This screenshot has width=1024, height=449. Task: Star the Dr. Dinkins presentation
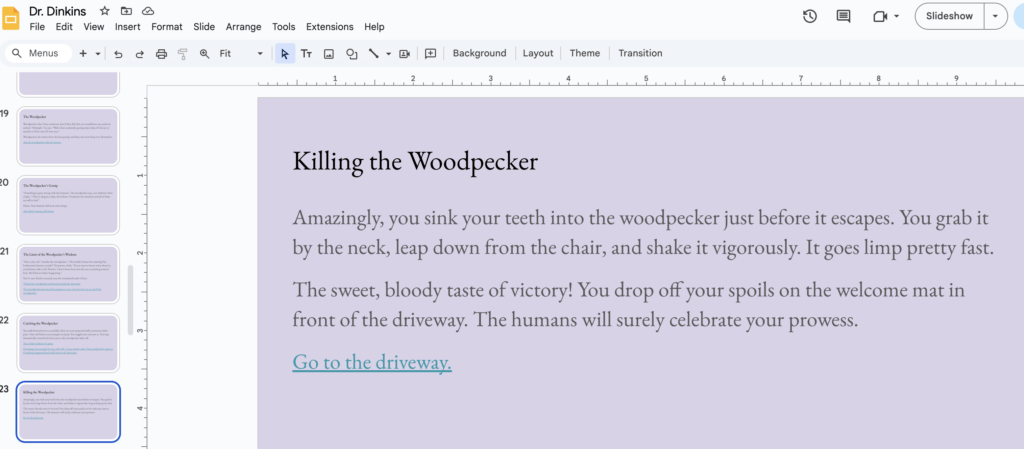[105, 11]
